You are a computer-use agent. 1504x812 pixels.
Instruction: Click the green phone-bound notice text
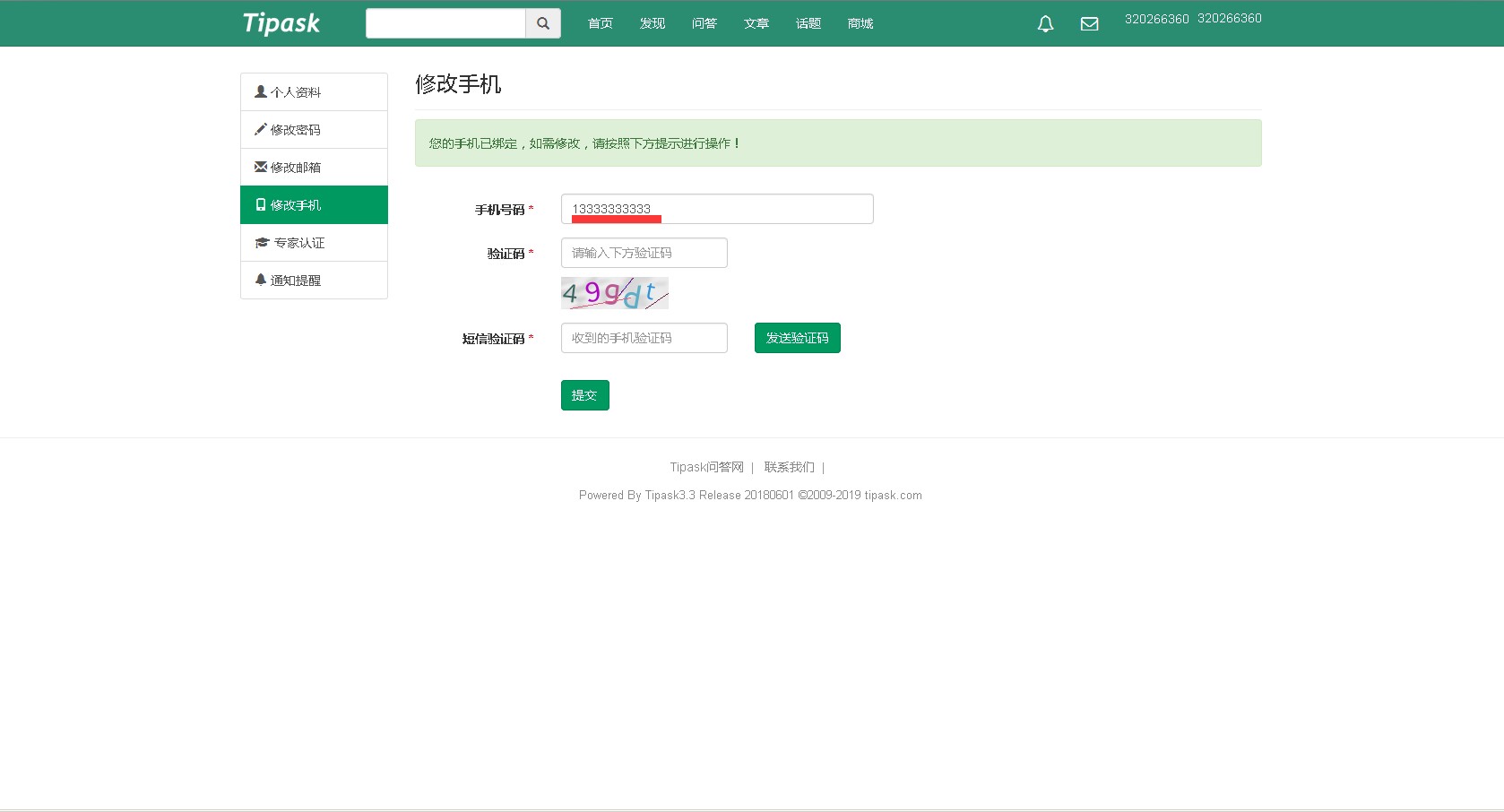[x=584, y=143]
